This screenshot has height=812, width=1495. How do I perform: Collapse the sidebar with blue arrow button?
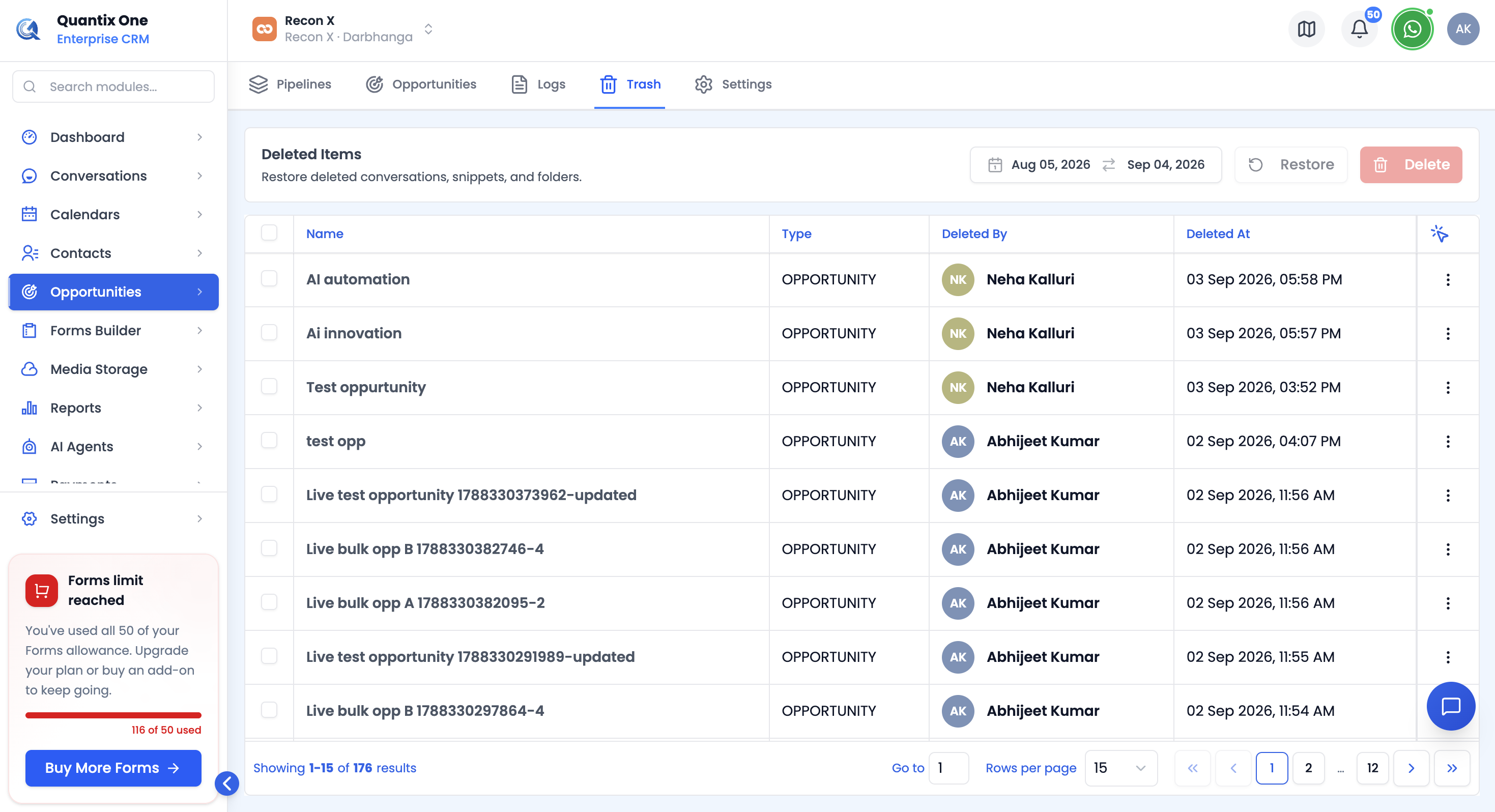pos(227,784)
